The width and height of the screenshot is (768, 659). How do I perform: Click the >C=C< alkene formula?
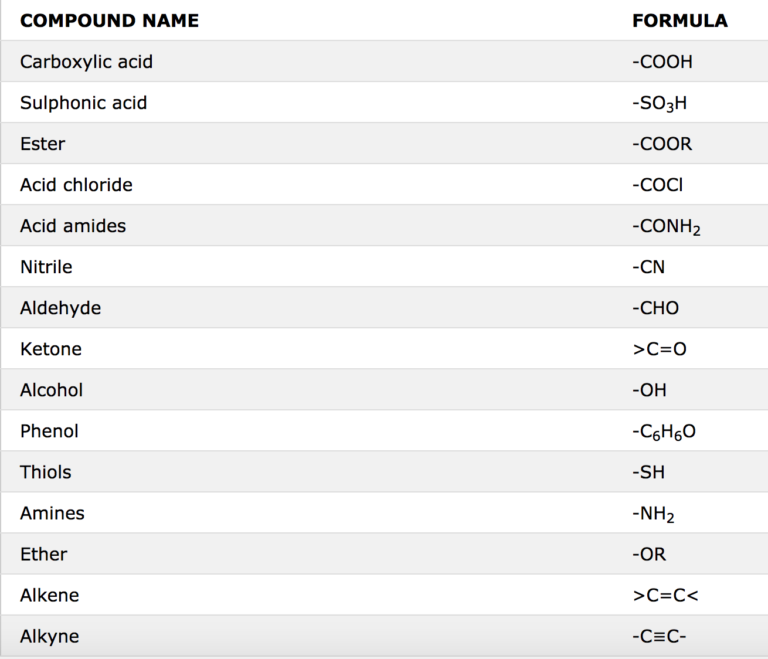click(x=665, y=596)
